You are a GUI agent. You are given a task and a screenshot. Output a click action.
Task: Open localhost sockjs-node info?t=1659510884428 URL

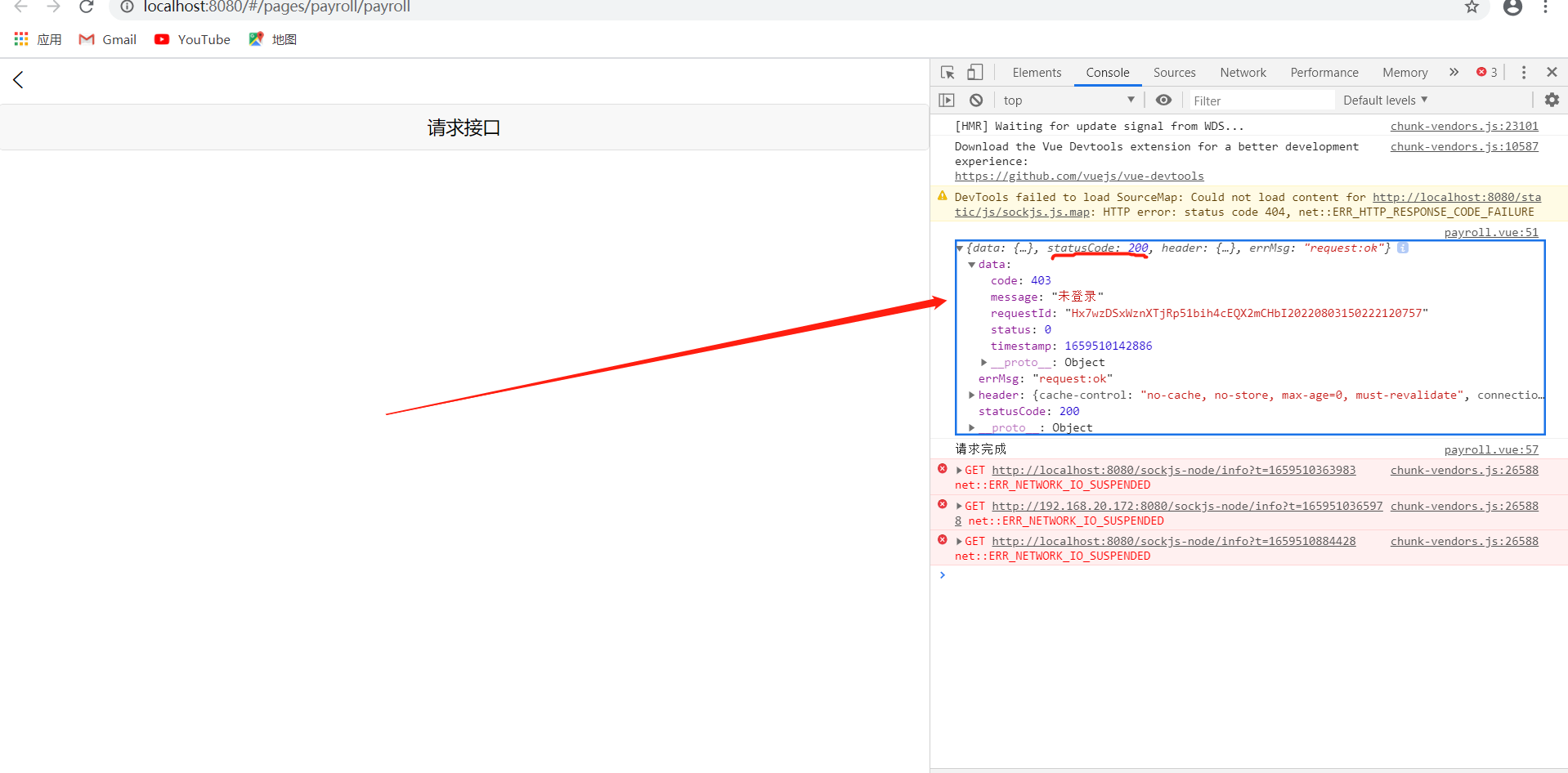[x=1173, y=541]
